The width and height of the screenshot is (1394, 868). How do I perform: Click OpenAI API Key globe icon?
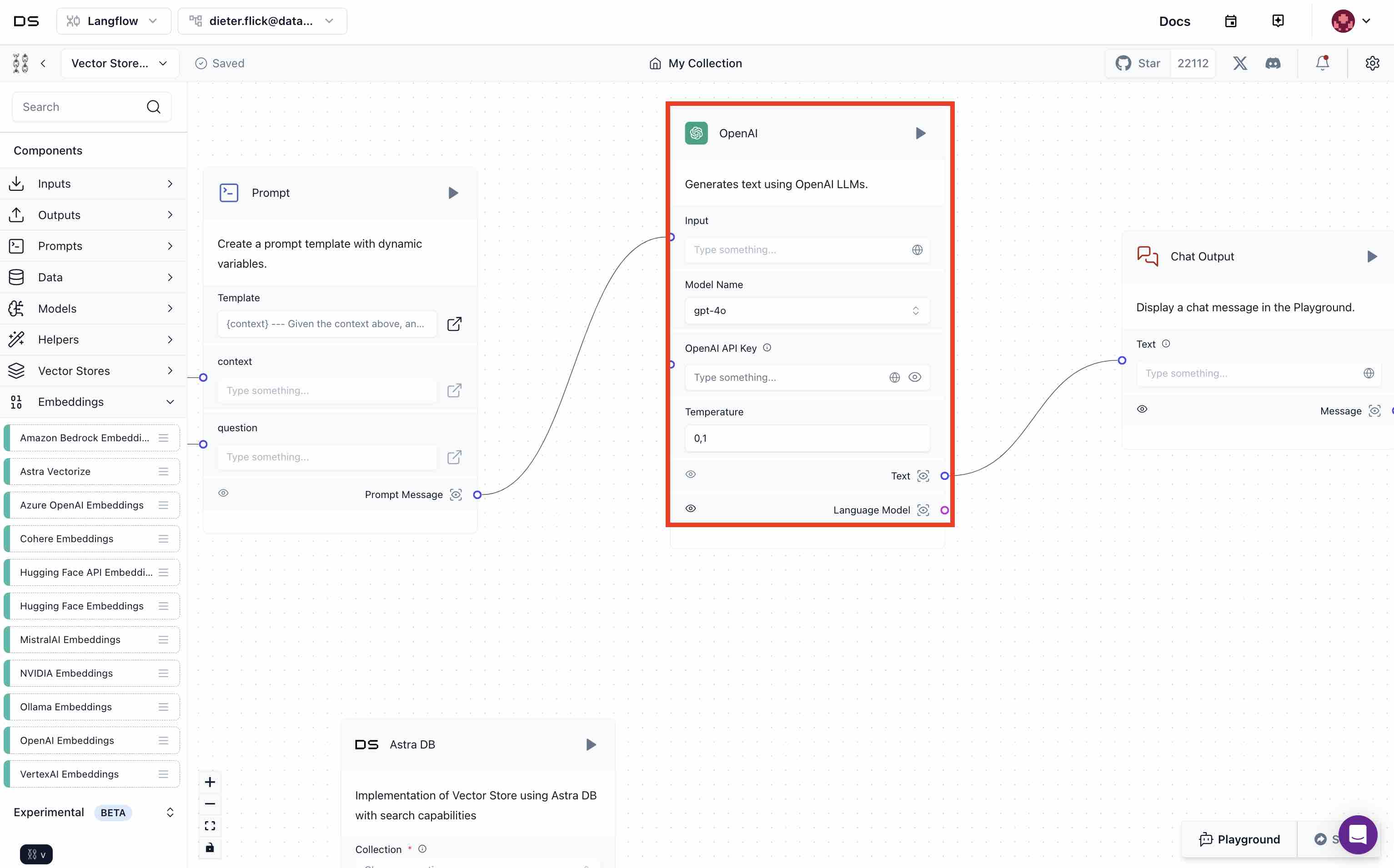(x=894, y=377)
